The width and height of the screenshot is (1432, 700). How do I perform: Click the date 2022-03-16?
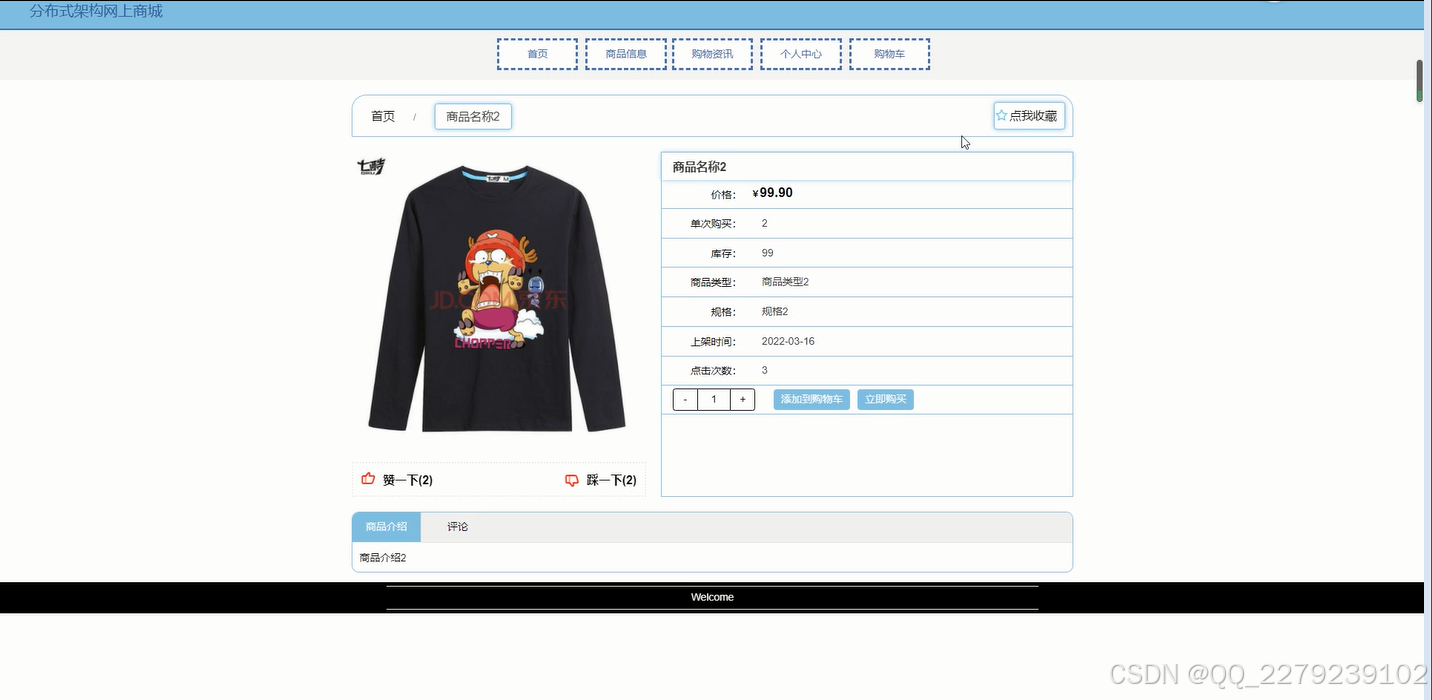coord(788,341)
